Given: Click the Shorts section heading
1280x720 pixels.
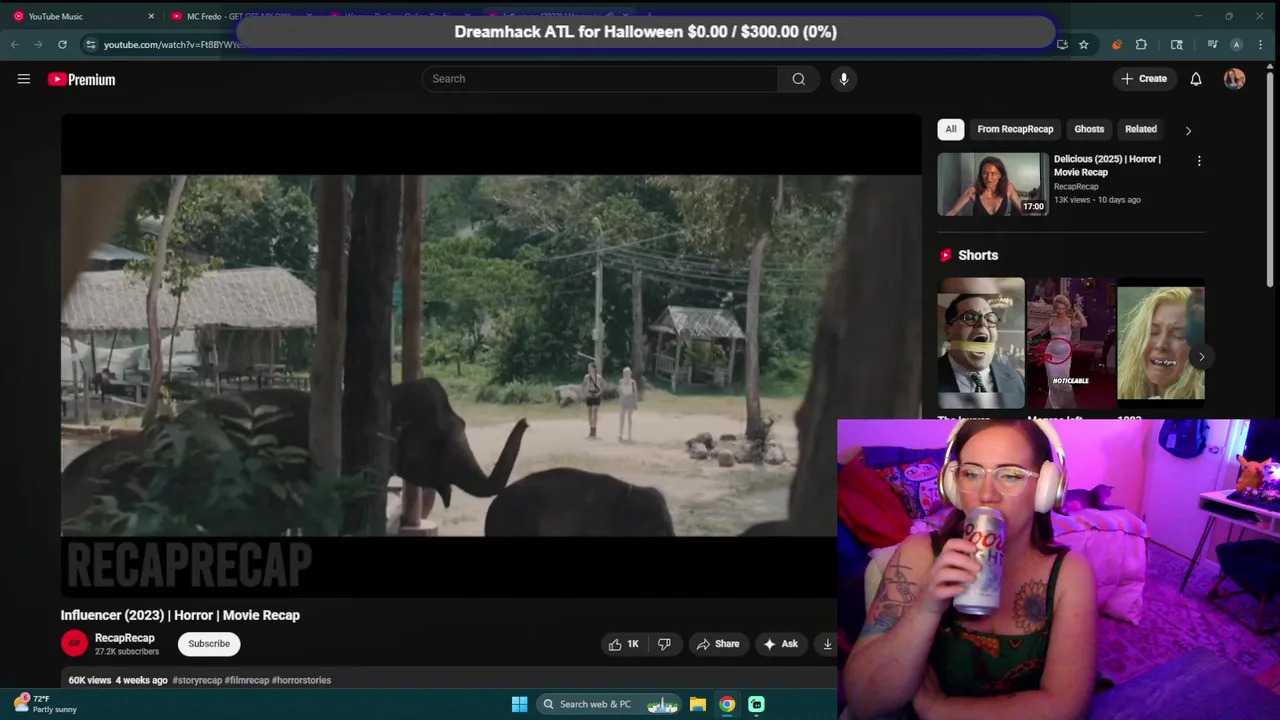Looking at the screenshot, I should pyautogui.click(x=978, y=255).
